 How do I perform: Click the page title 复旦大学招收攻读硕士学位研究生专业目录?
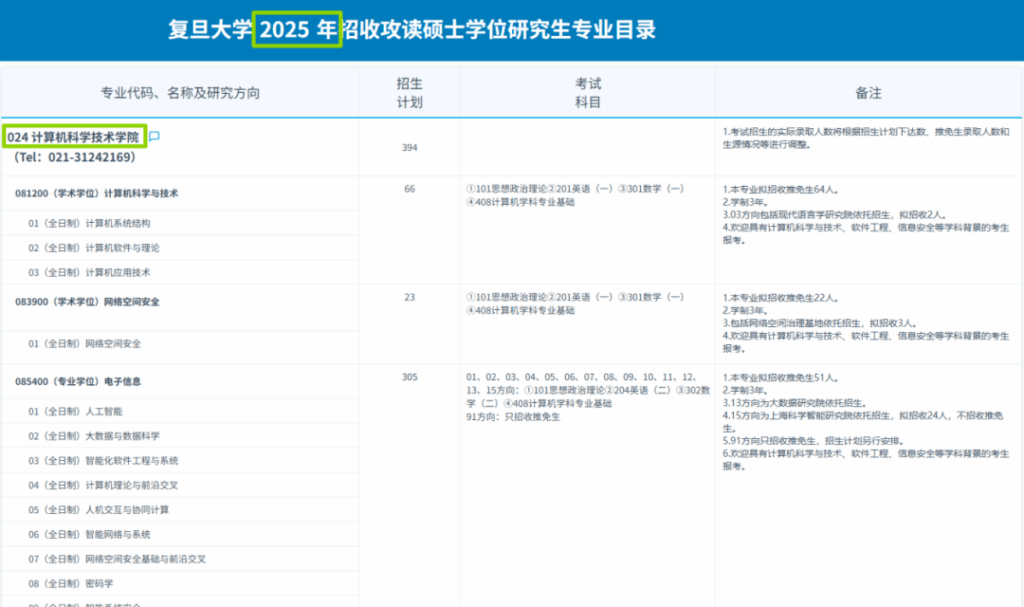411,29
